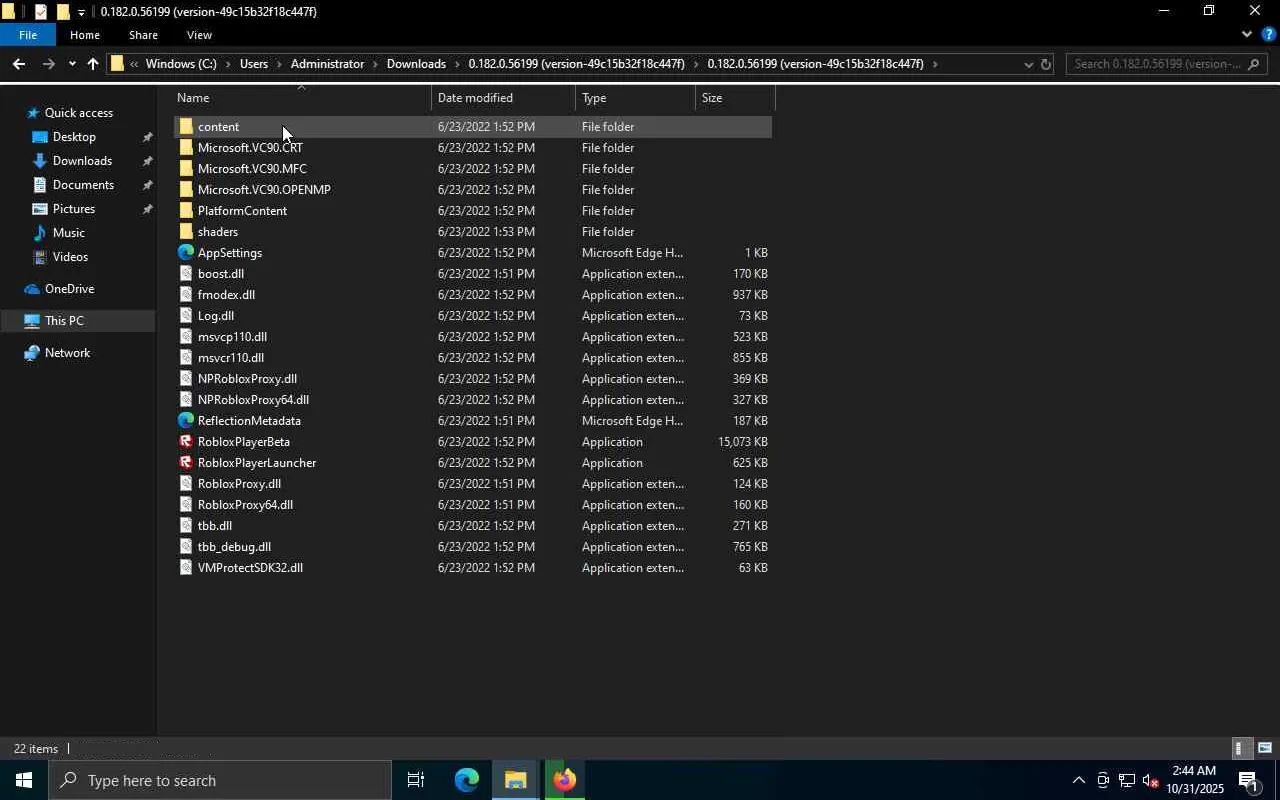Switch to the View ribbon tab
Screen dimensions: 1280x800
(x=199, y=35)
